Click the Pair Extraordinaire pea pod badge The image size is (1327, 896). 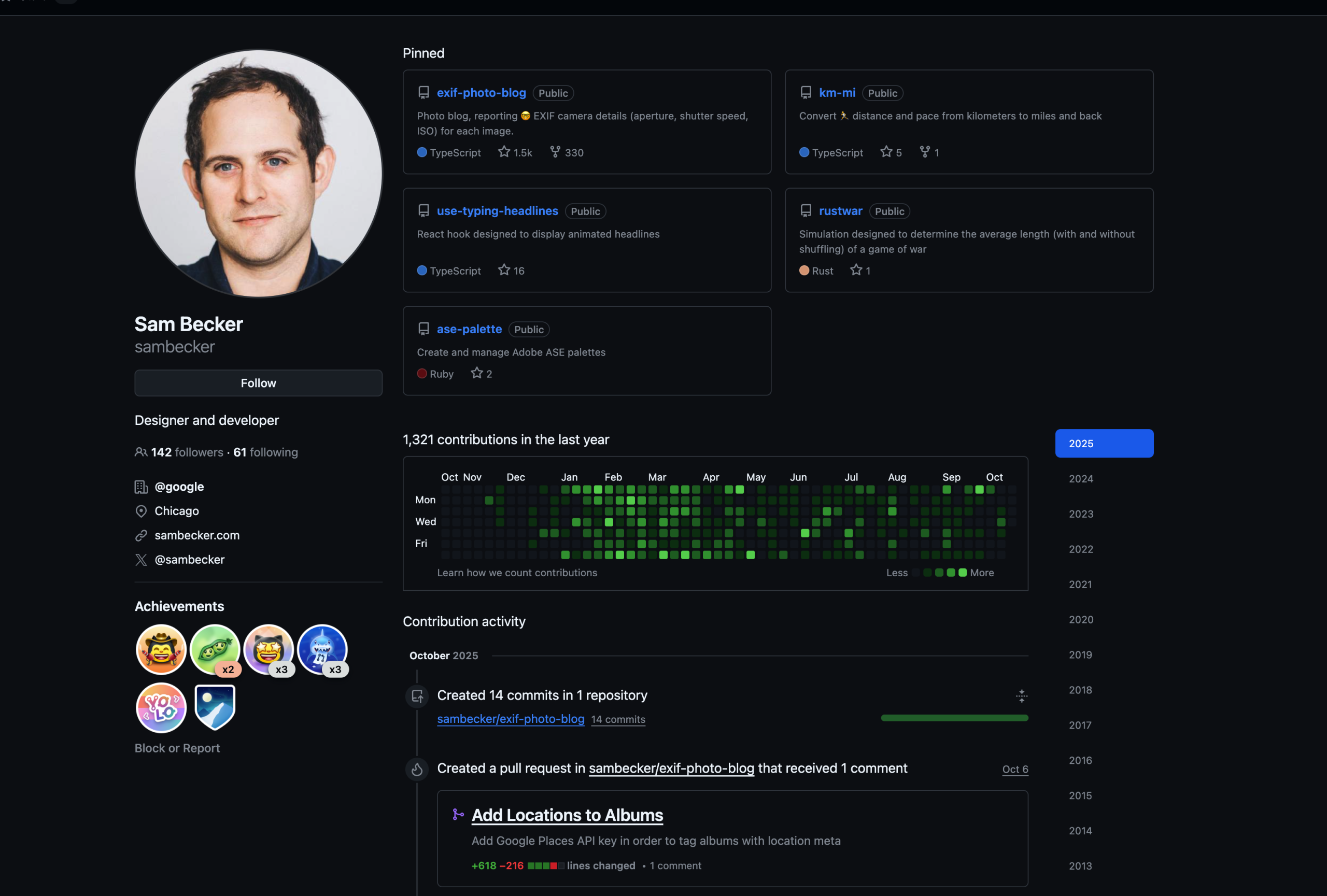(215, 649)
